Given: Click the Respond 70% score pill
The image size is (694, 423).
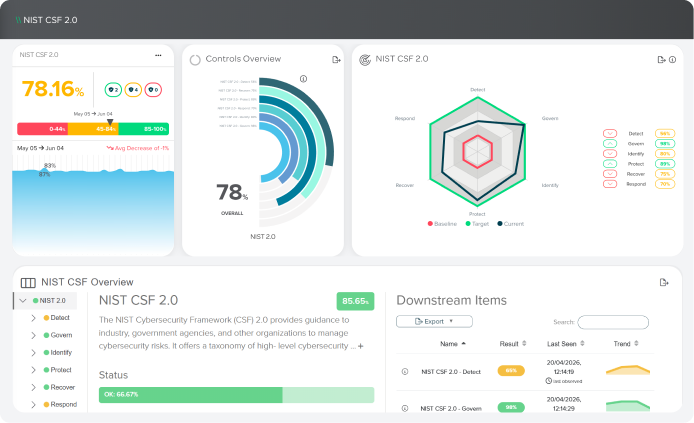Looking at the screenshot, I should (x=665, y=184).
